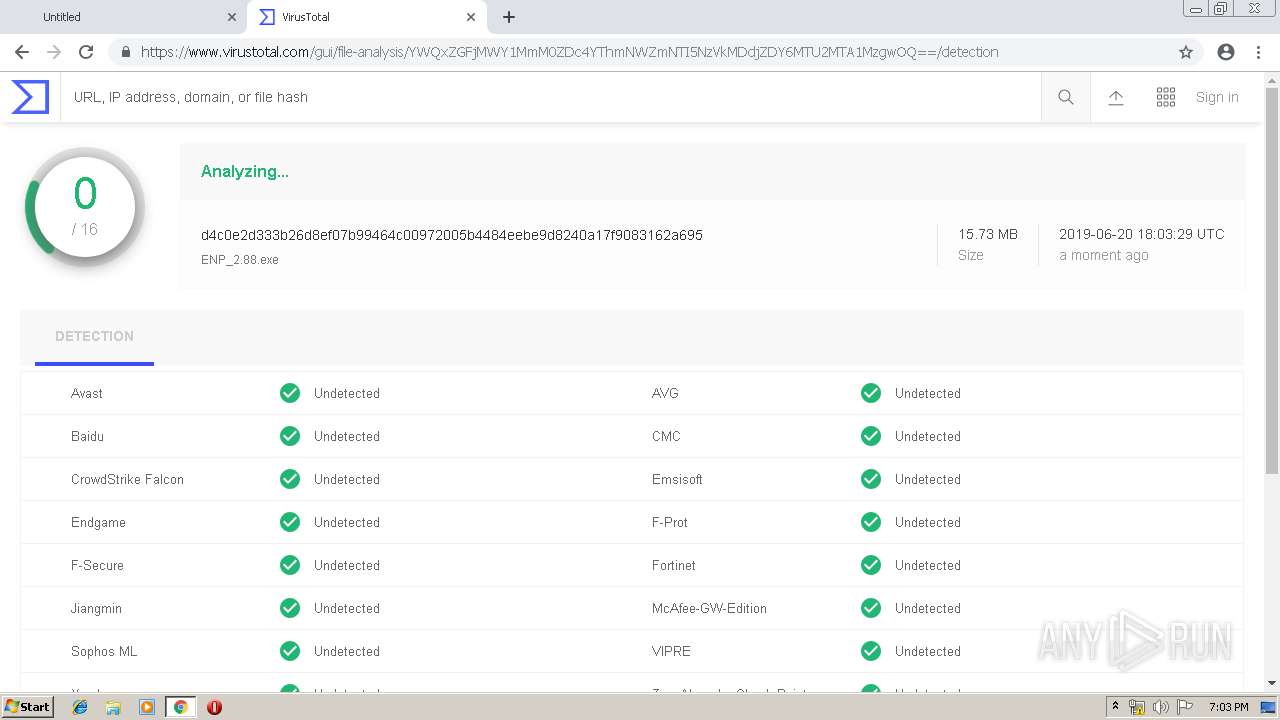
Task: Click the Sophos ML engine name
Action: 104,651
